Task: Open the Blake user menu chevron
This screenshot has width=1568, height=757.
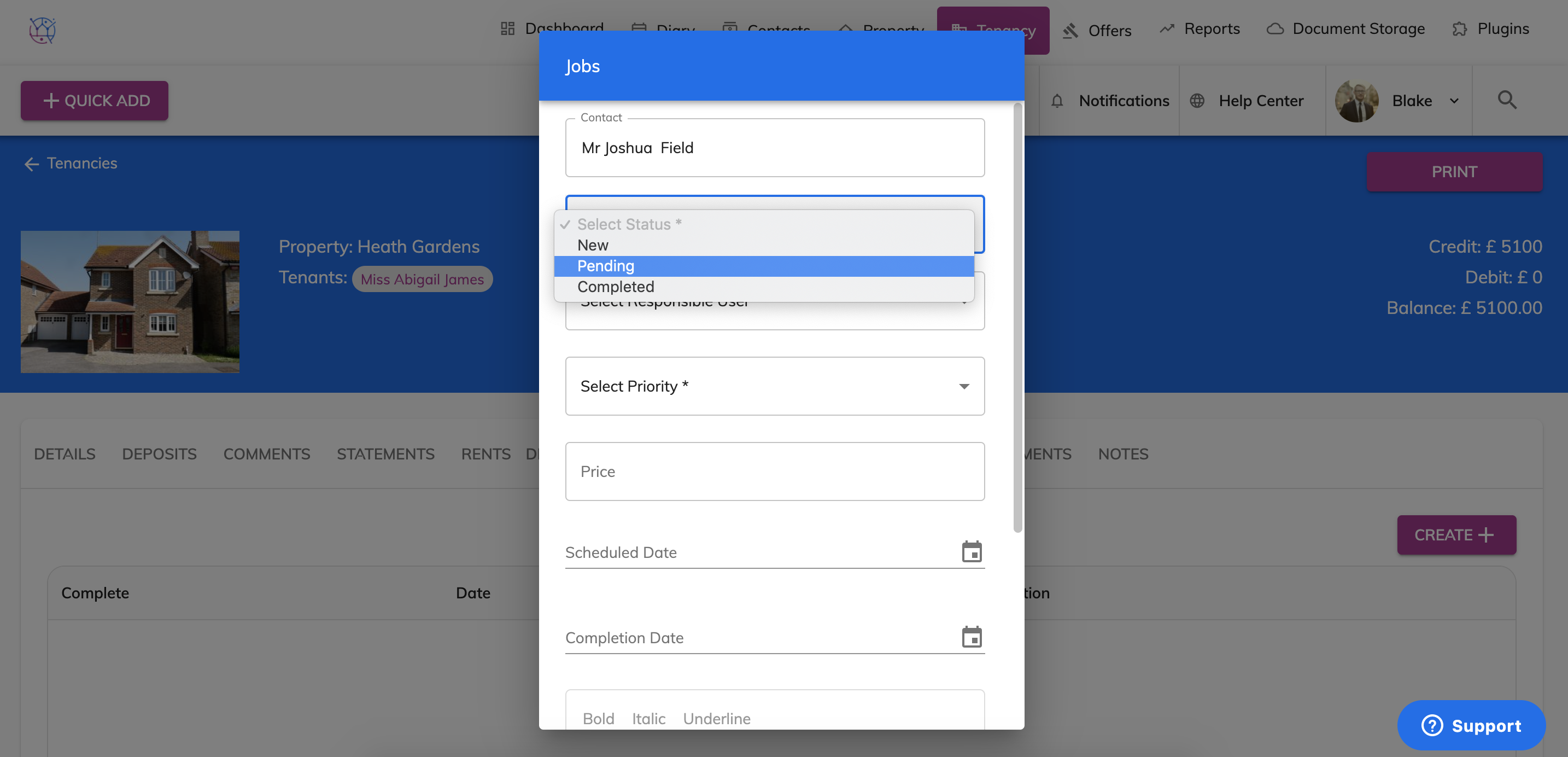Action: click(x=1454, y=101)
